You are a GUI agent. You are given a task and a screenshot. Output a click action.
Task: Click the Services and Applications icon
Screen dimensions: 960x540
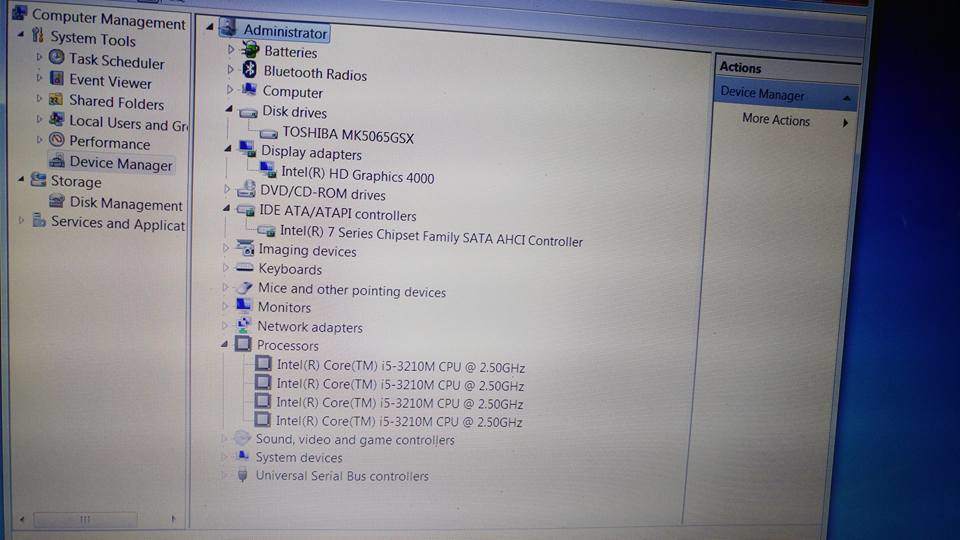coord(39,219)
